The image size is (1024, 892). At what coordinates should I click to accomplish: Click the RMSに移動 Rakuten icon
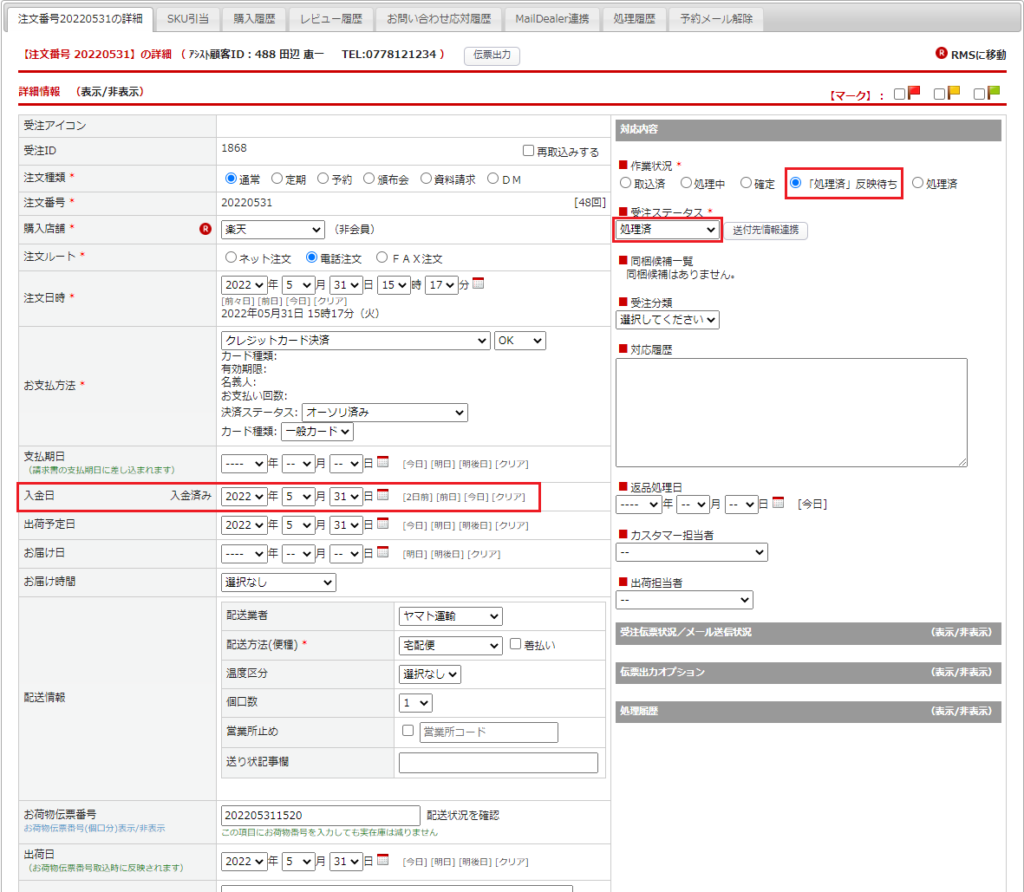coord(941,54)
